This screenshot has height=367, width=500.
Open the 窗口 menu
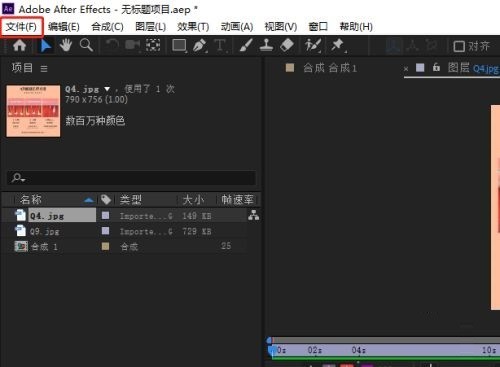tap(318, 27)
